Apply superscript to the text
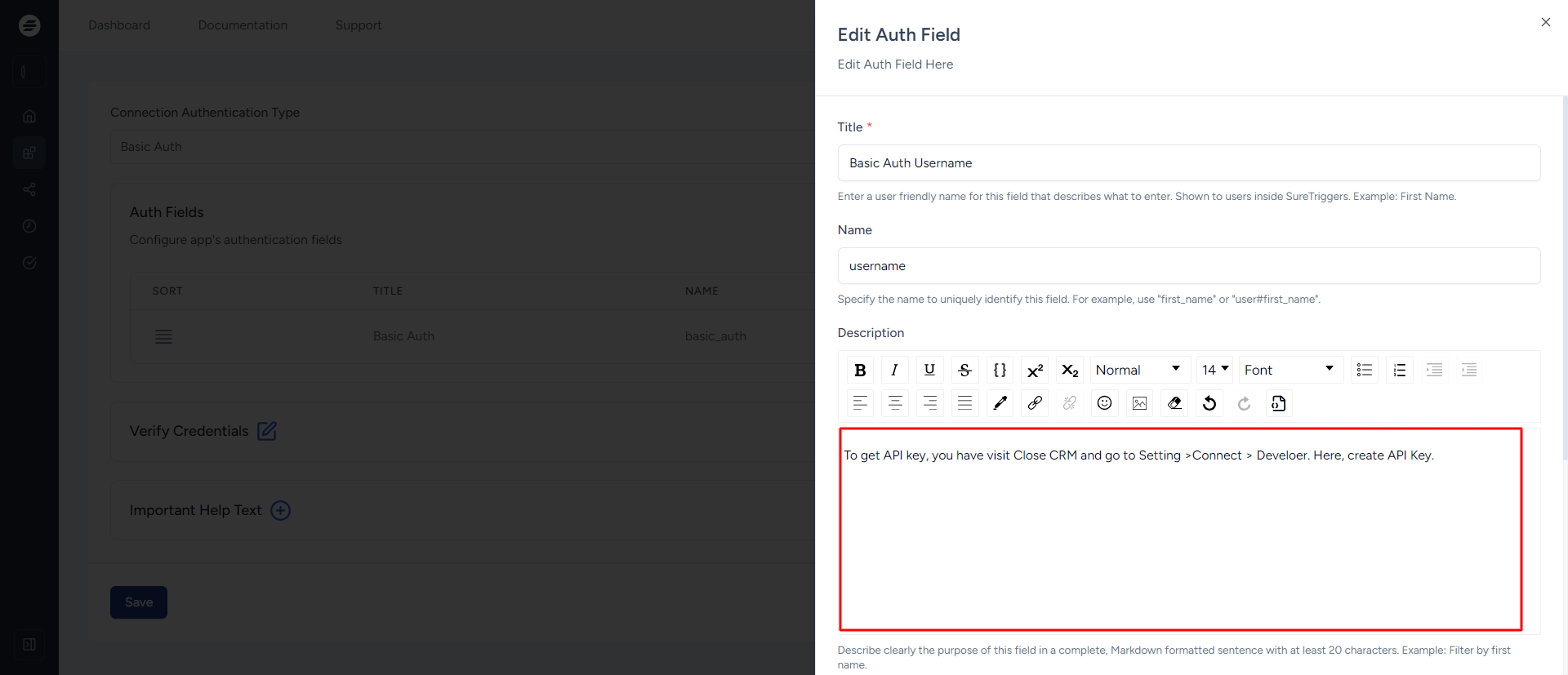Image resolution: width=1568 pixels, height=675 pixels. [1035, 370]
